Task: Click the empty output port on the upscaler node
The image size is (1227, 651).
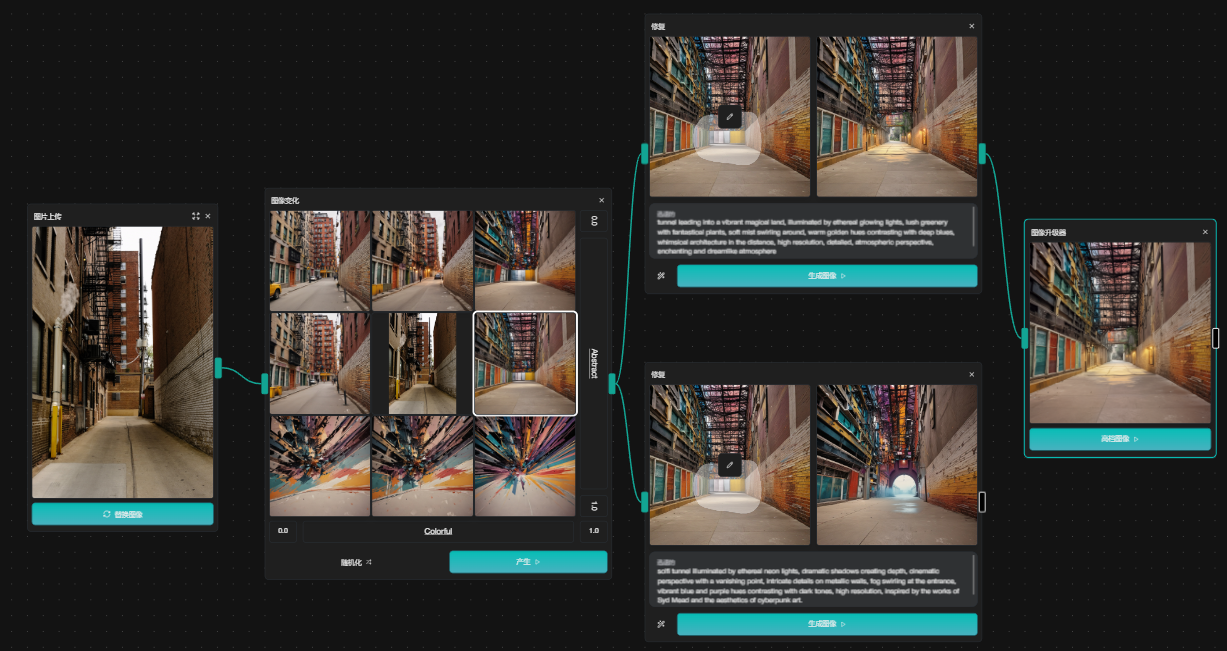Action: point(1216,338)
